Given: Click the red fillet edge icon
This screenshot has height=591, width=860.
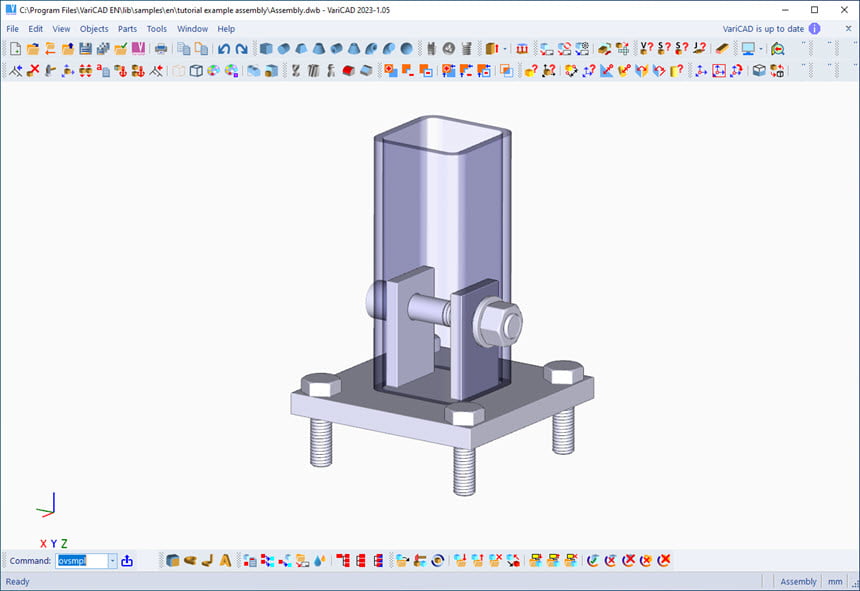Looking at the screenshot, I should coord(348,70).
